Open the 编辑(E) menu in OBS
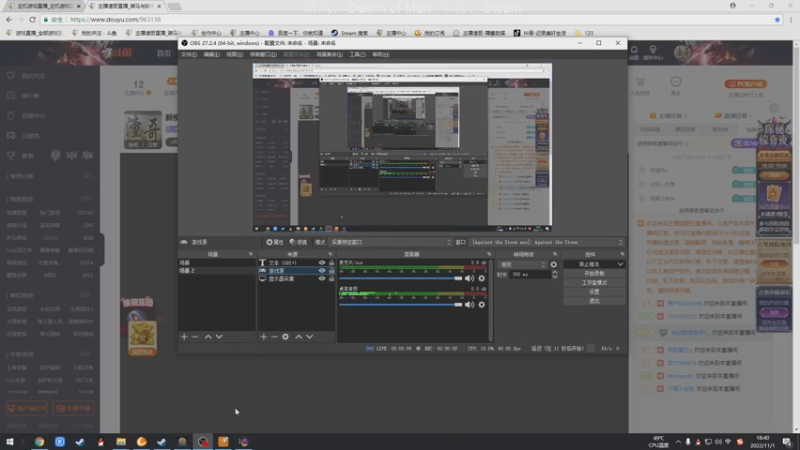Screen dimensions: 800x450 [212, 55]
